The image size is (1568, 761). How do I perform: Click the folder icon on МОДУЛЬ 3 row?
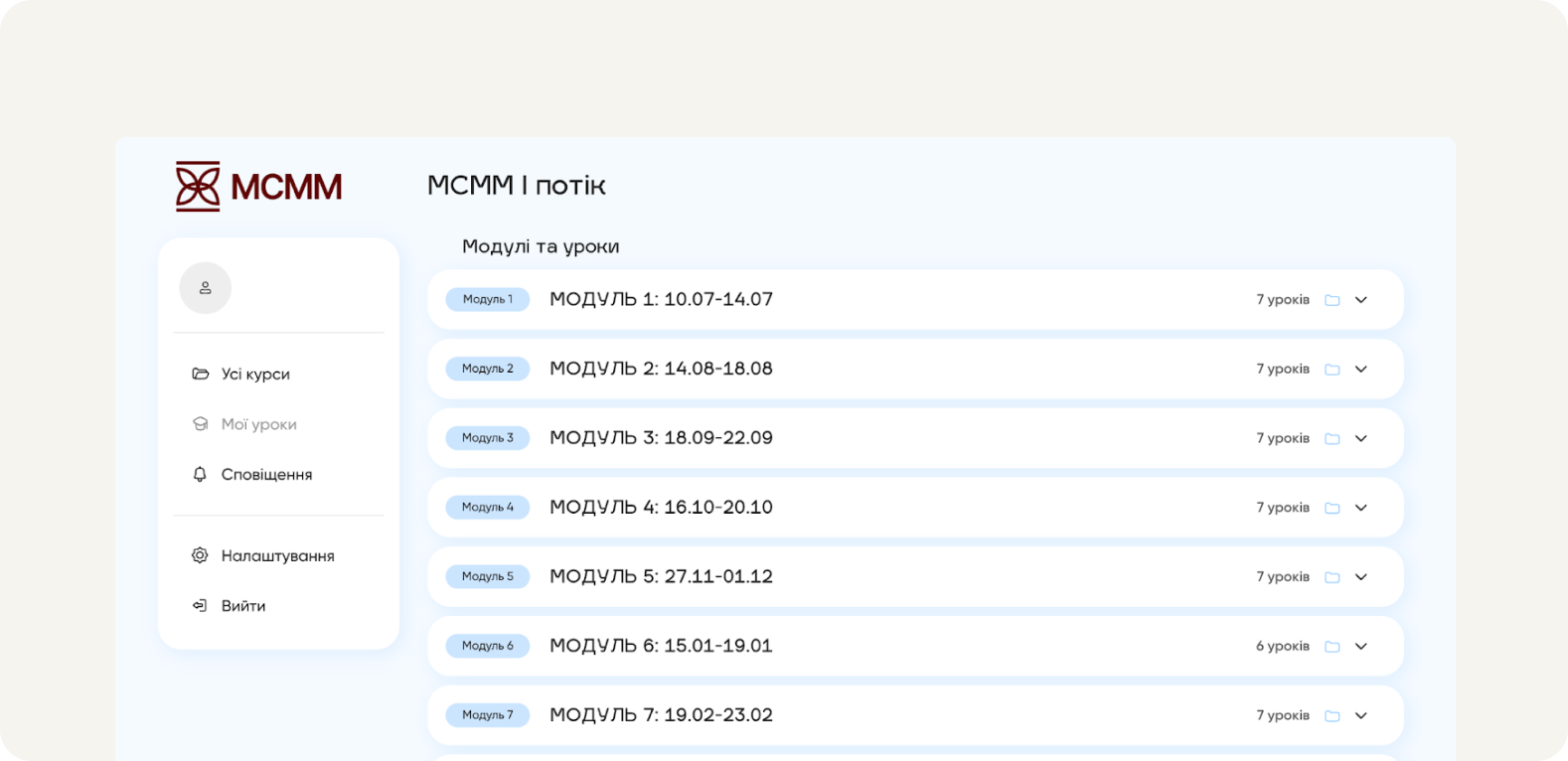point(1333,437)
